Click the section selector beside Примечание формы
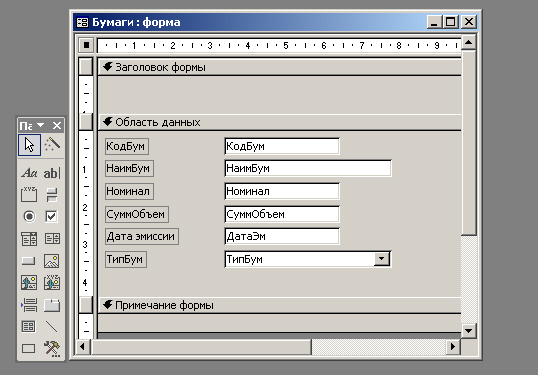The width and height of the screenshot is (538, 375). click(85, 305)
